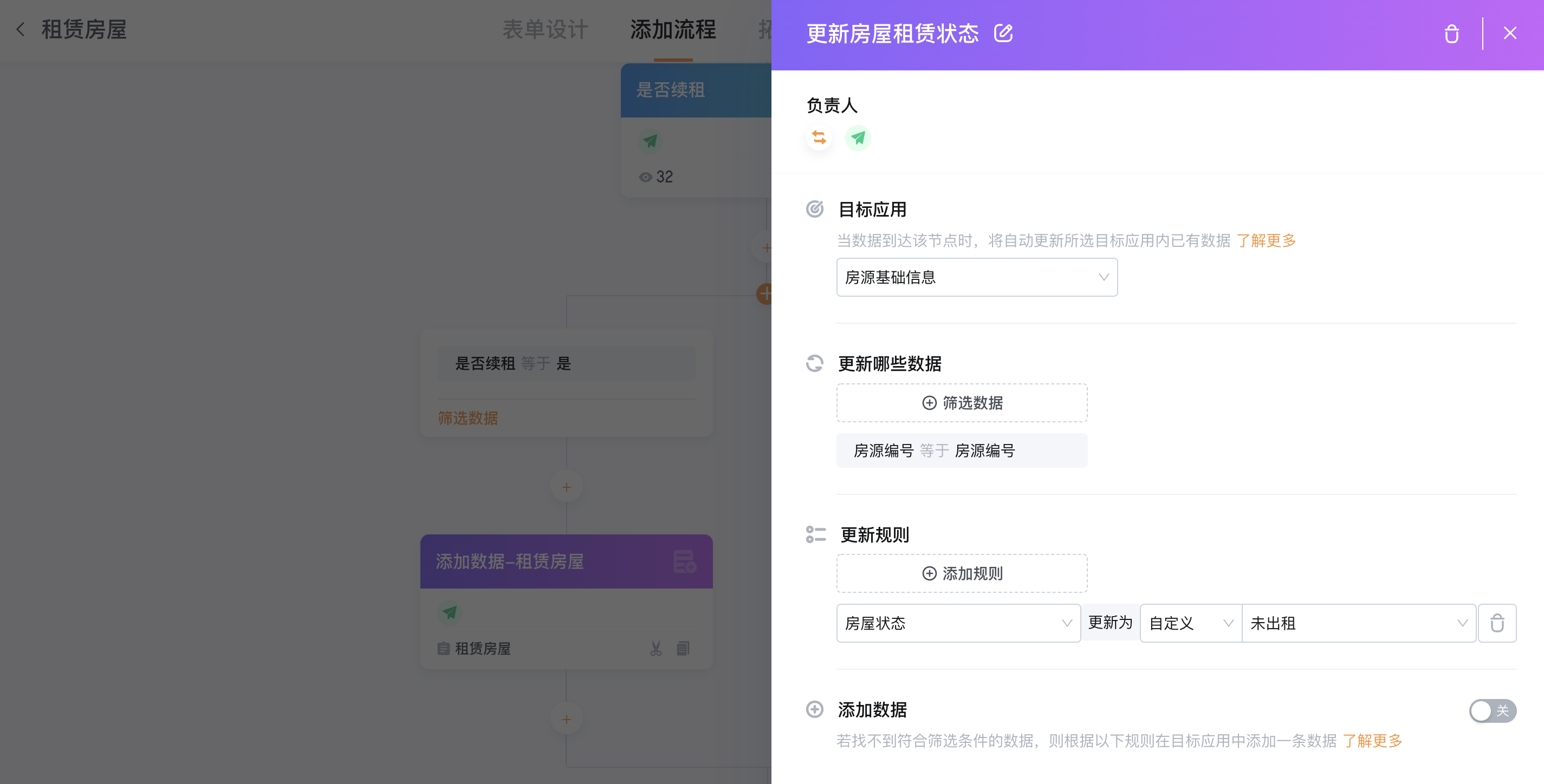Click the paper plane icon in 添加数据 node
This screenshot has width=1544, height=784.
point(450,612)
